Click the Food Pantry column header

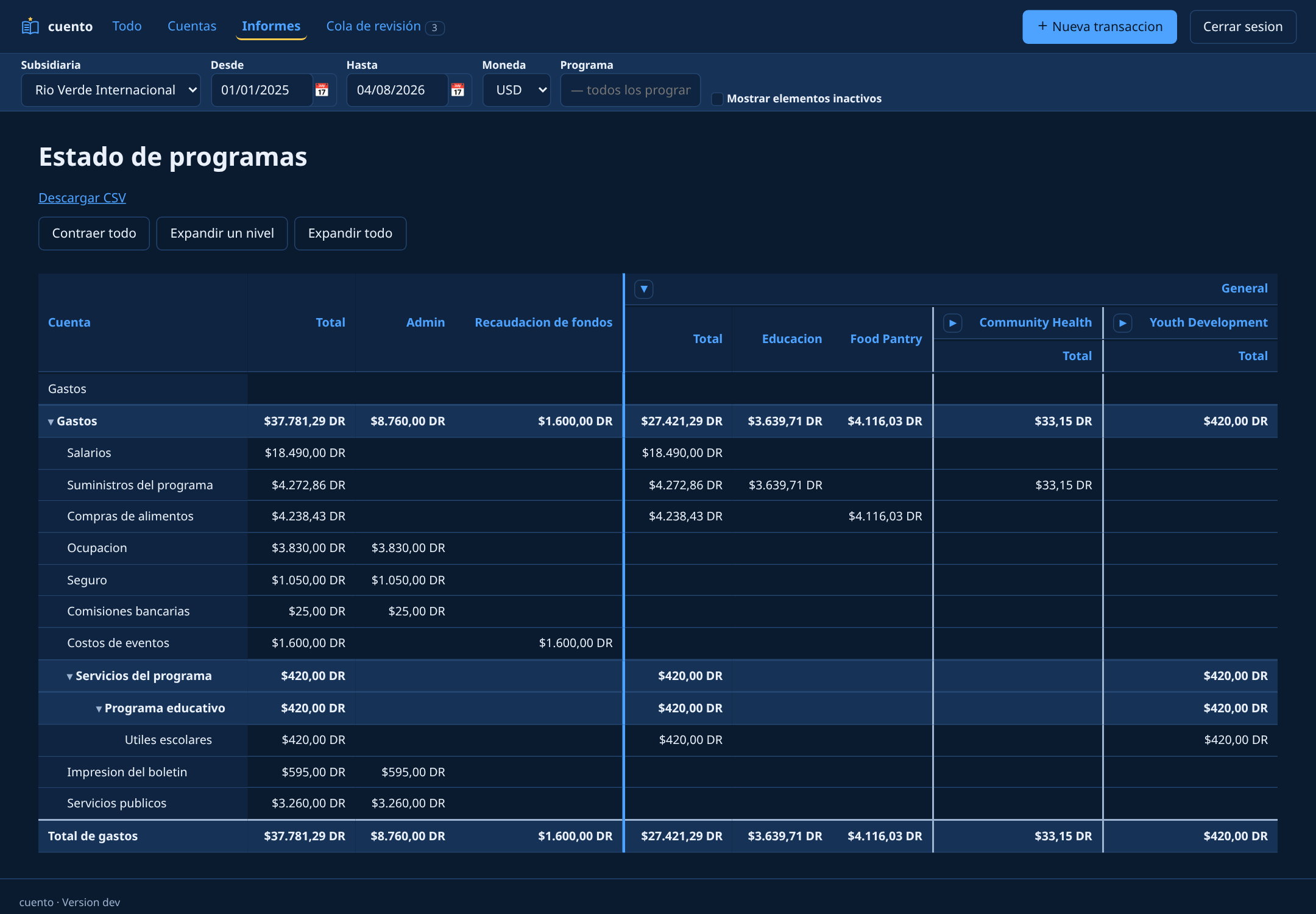pyautogui.click(x=886, y=339)
